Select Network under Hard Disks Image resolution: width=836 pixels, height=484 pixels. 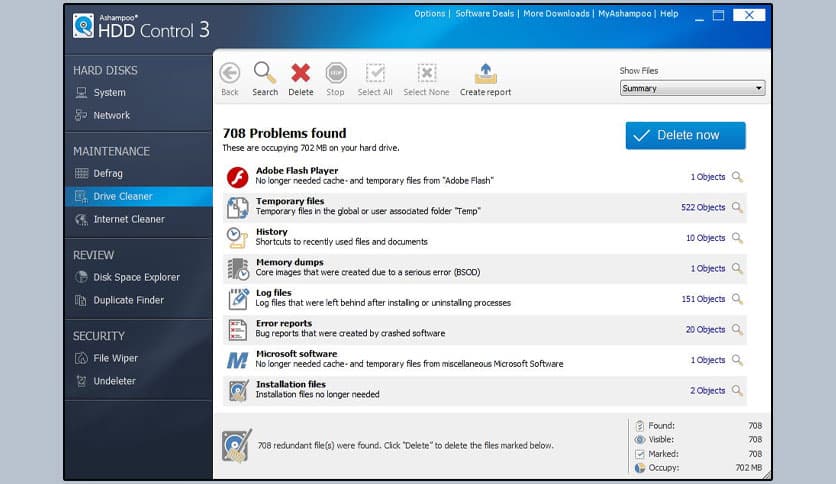[x=111, y=115]
